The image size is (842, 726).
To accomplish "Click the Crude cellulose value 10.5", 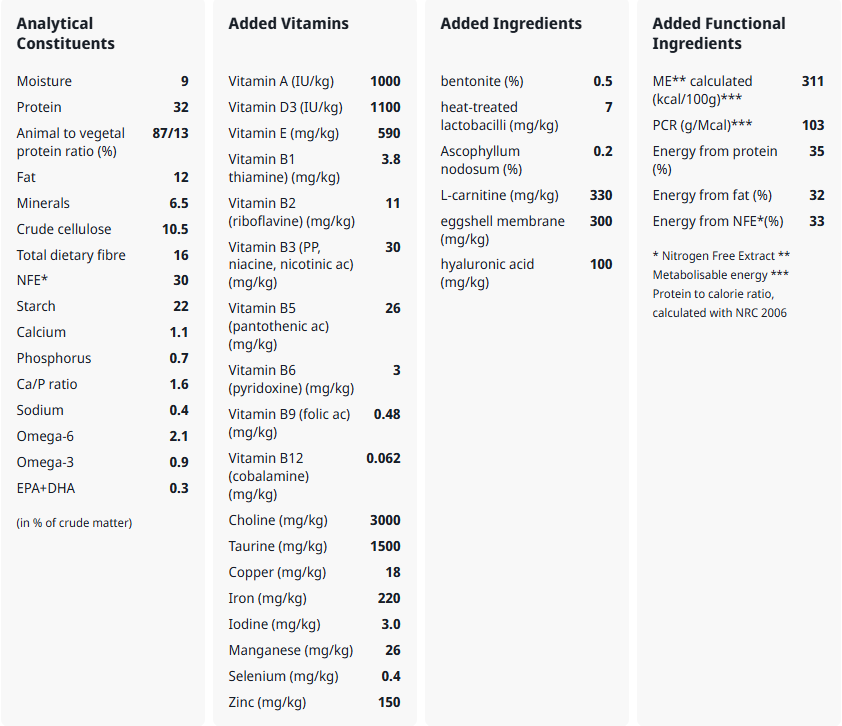I will [x=175, y=229].
